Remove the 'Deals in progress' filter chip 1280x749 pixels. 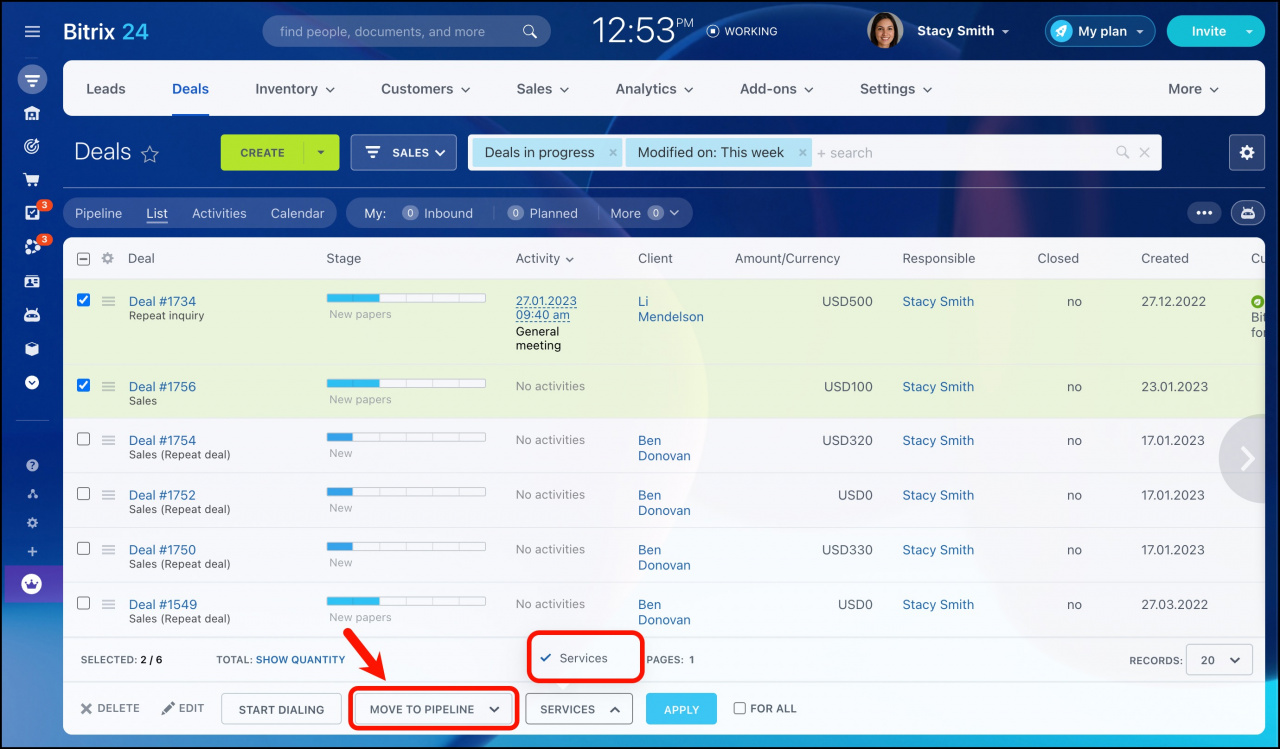[614, 153]
